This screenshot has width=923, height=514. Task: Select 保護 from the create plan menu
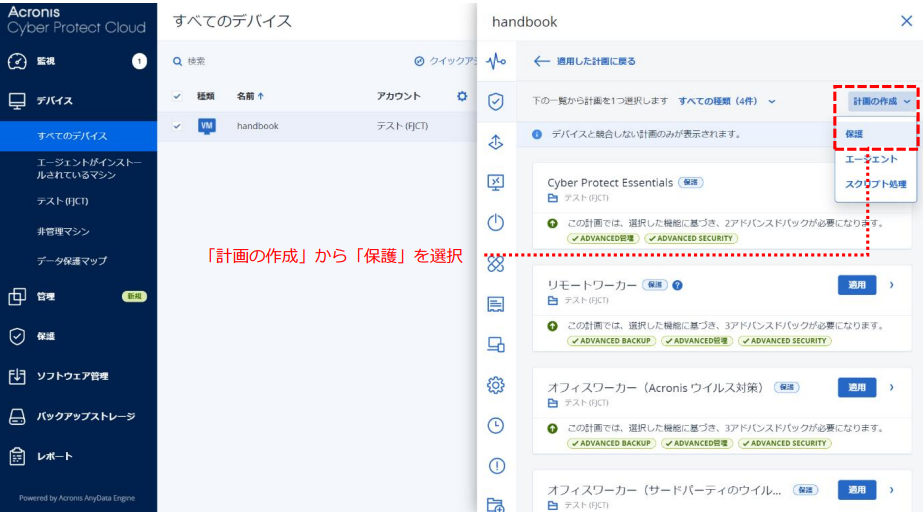[x=855, y=133]
